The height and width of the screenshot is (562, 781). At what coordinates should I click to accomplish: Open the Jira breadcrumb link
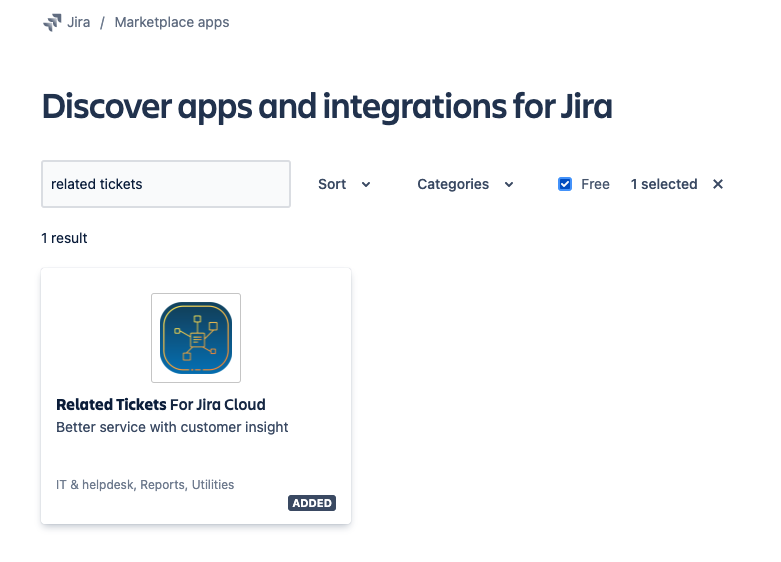(79, 22)
